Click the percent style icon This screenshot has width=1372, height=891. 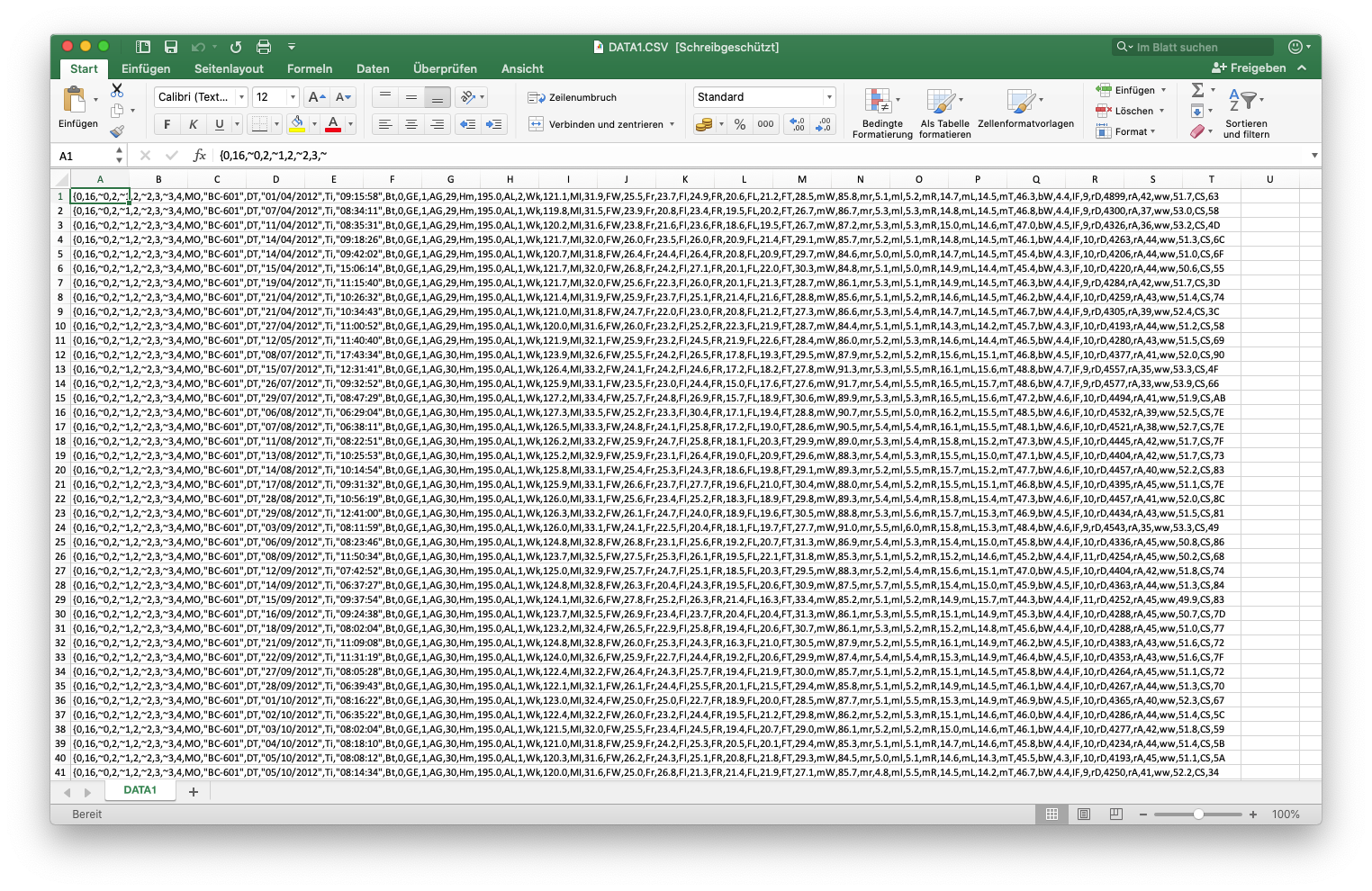[x=740, y=124]
